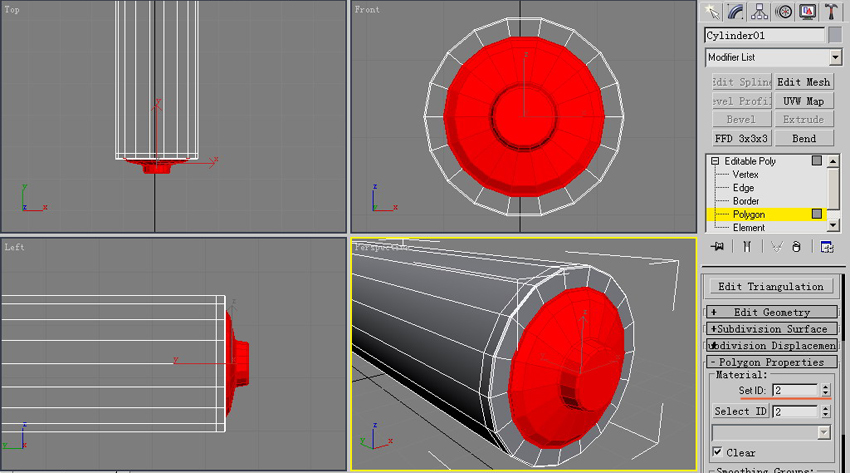This screenshot has height=473, width=850.
Task: Expand the Edit Geometry rollout
Action: (771, 312)
